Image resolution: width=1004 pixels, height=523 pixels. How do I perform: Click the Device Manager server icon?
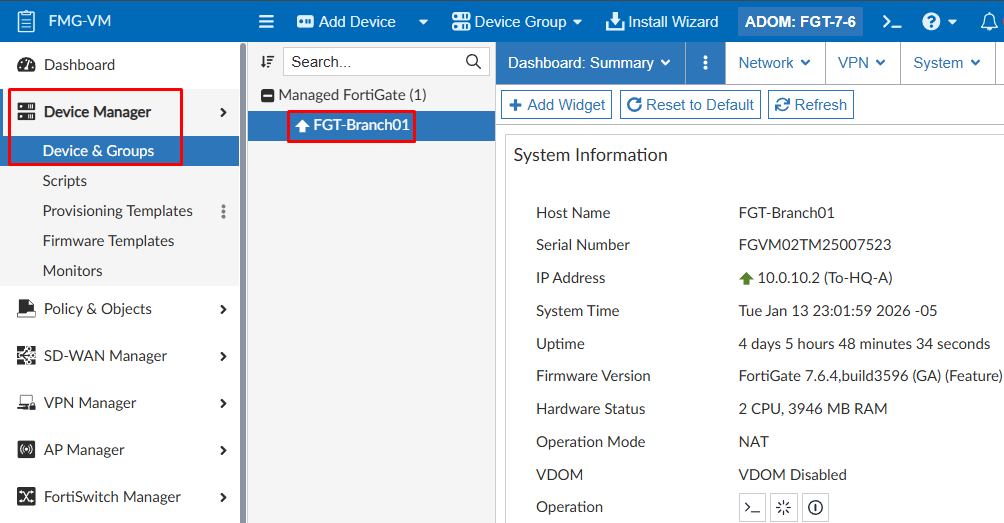[26, 111]
